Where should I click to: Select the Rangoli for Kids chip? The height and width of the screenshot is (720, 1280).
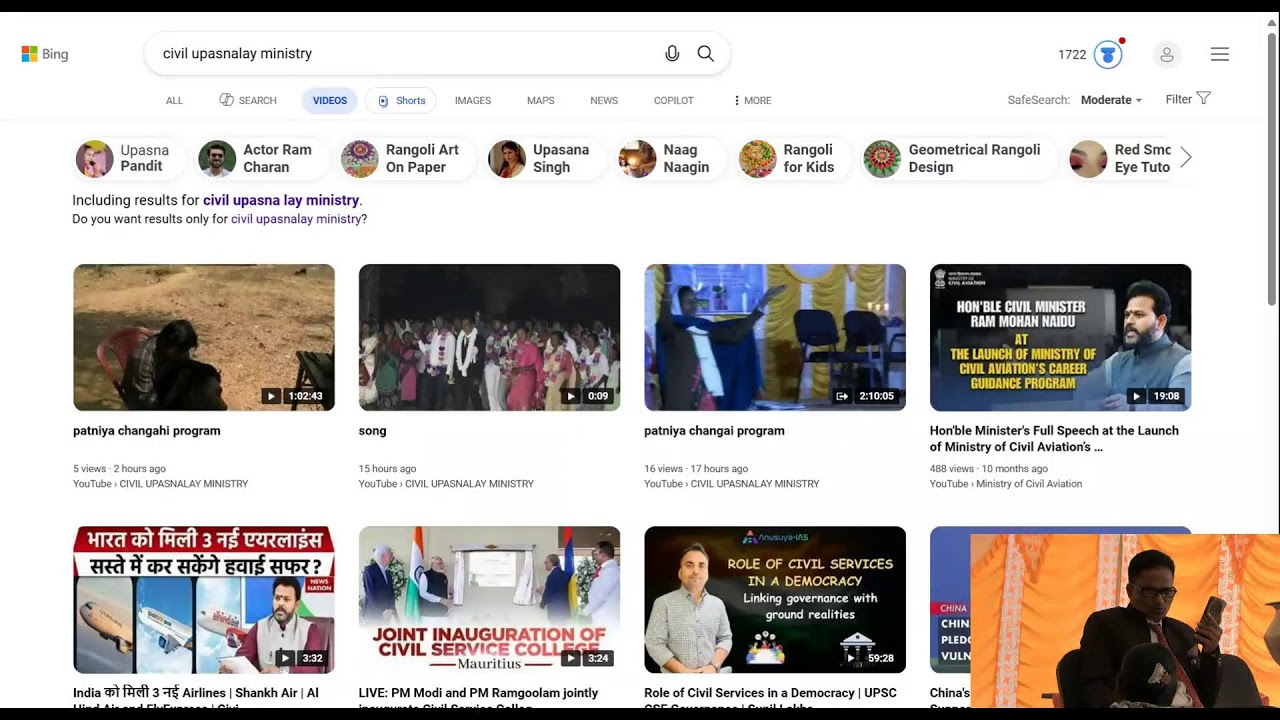point(795,158)
